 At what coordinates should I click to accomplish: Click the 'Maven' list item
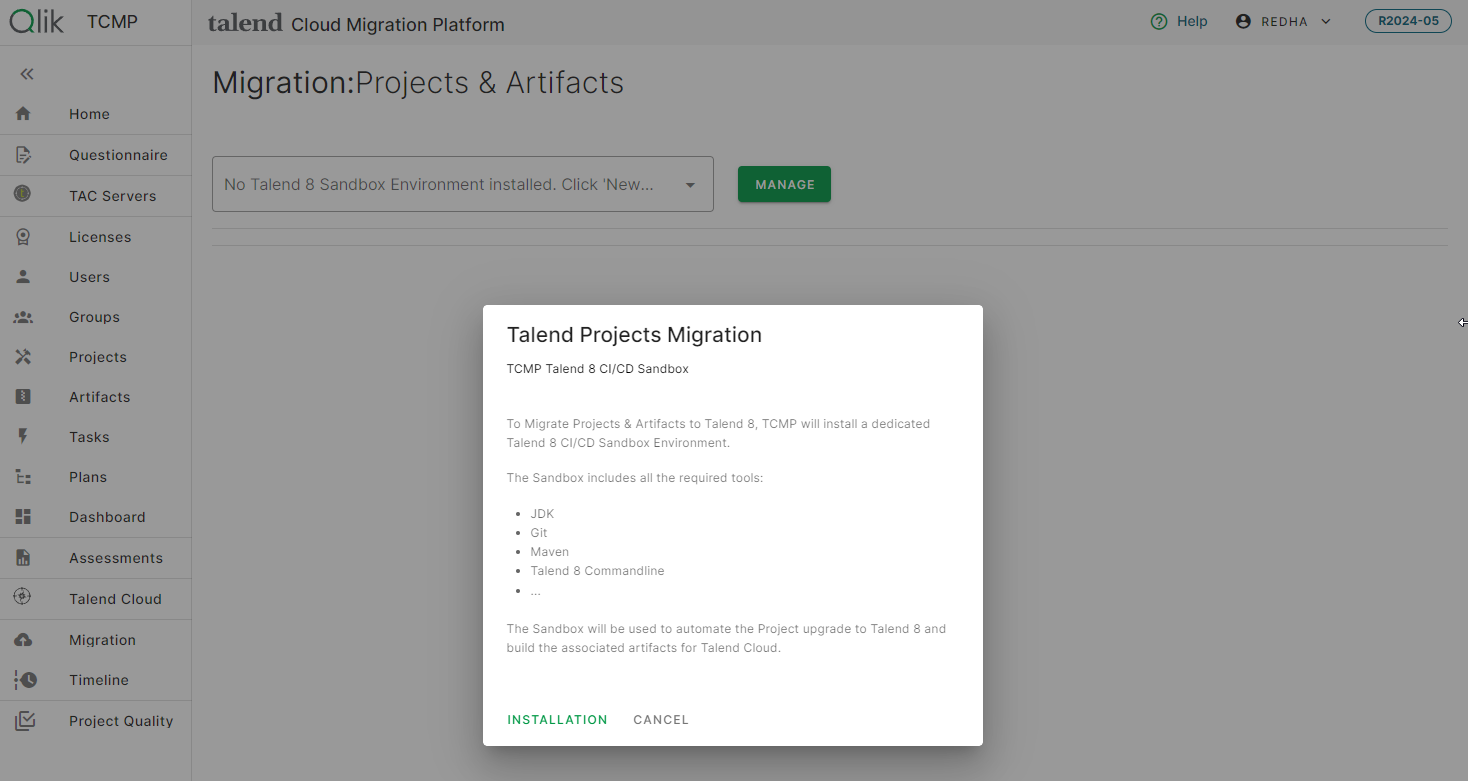[550, 552]
